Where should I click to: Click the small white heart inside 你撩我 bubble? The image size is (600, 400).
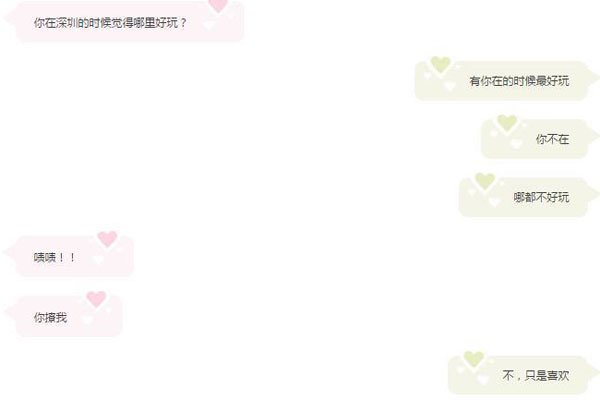[87, 320]
